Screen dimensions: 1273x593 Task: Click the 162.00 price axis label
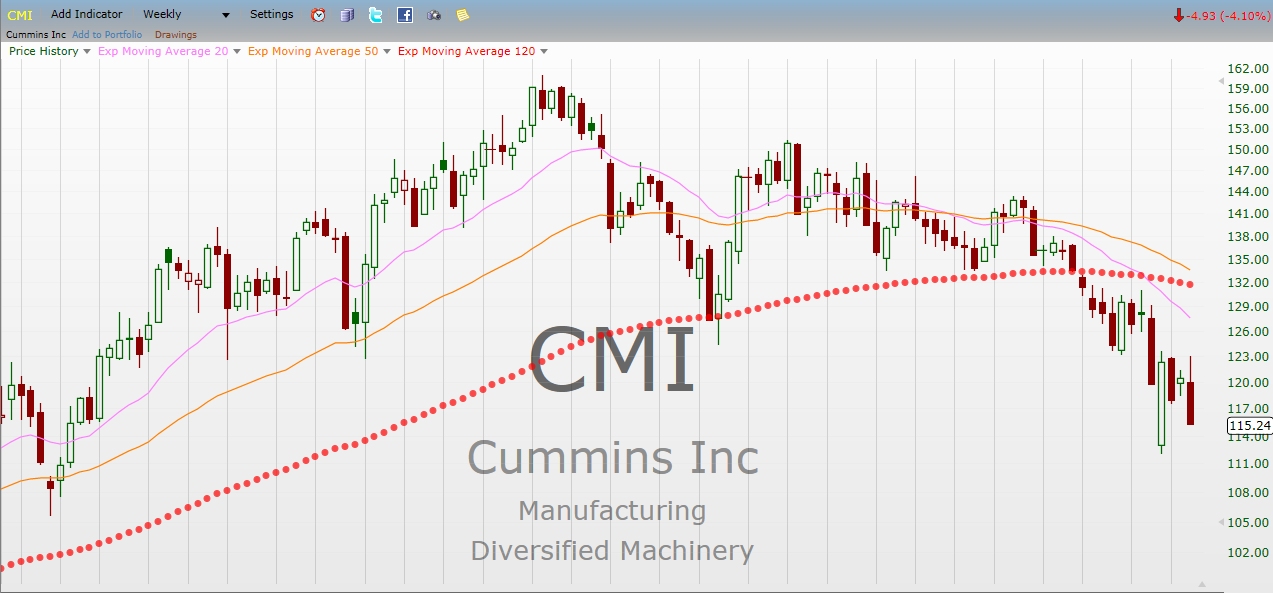[1246, 69]
